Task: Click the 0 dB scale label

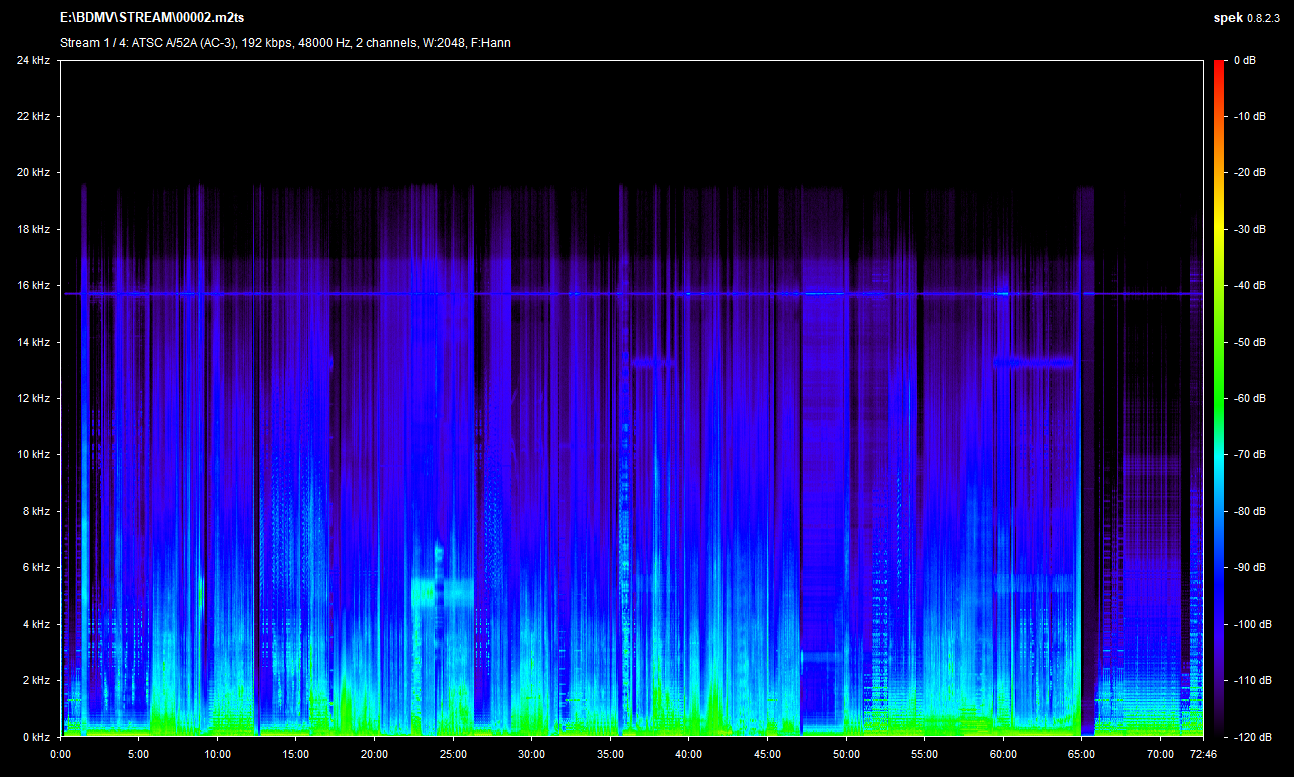Action: 1245,61
